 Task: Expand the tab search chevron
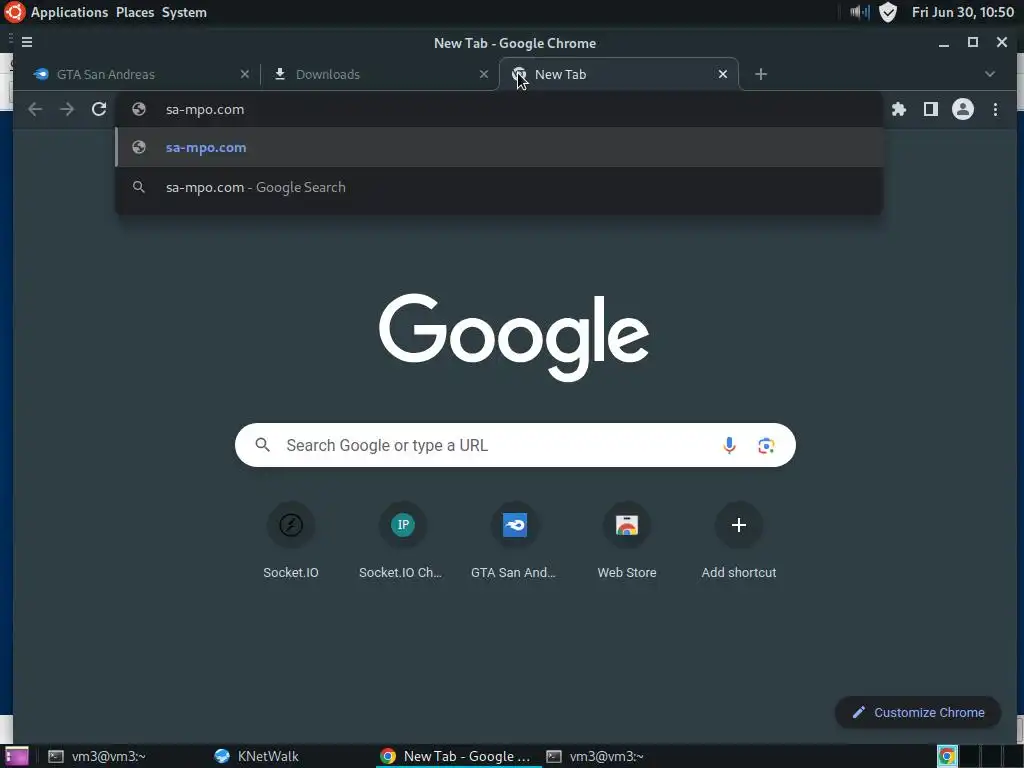990,74
